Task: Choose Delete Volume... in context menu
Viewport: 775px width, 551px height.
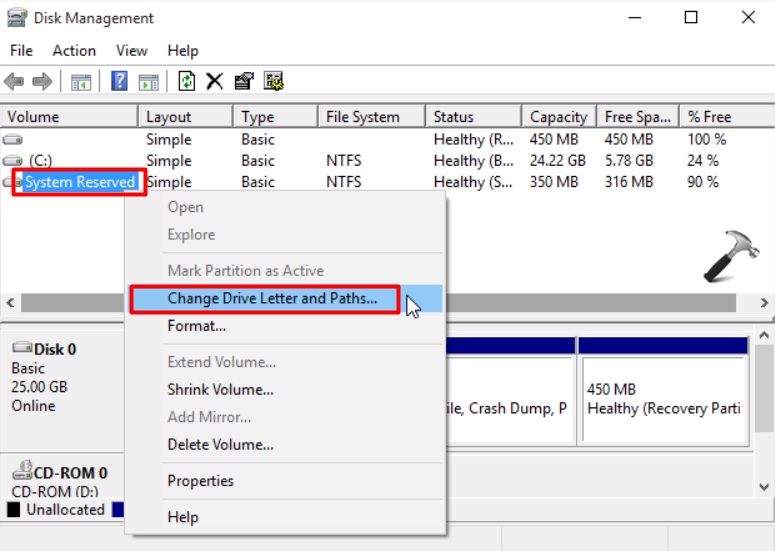Action: (x=286, y=445)
